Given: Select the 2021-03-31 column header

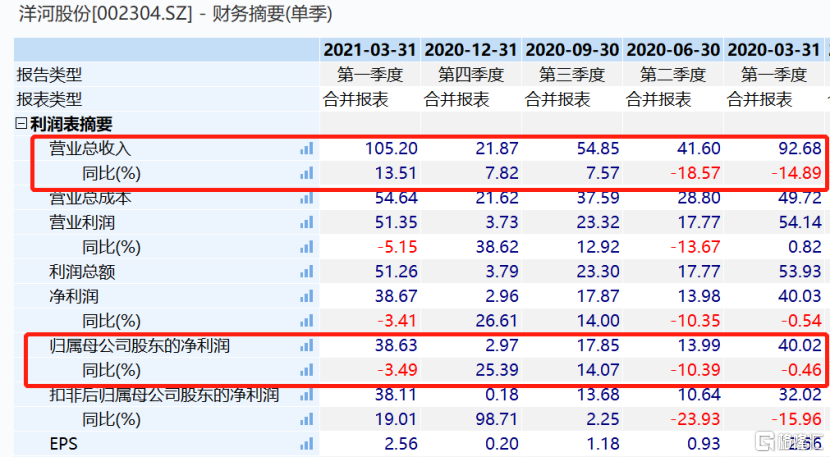Looking at the screenshot, I should [x=369, y=50].
